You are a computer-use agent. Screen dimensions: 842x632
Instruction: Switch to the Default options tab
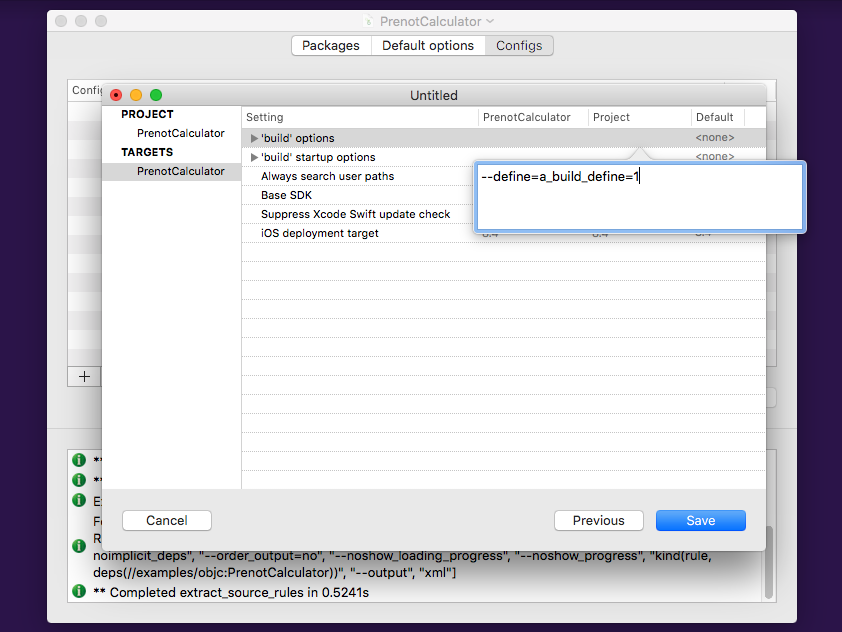(x=428, y=46)
